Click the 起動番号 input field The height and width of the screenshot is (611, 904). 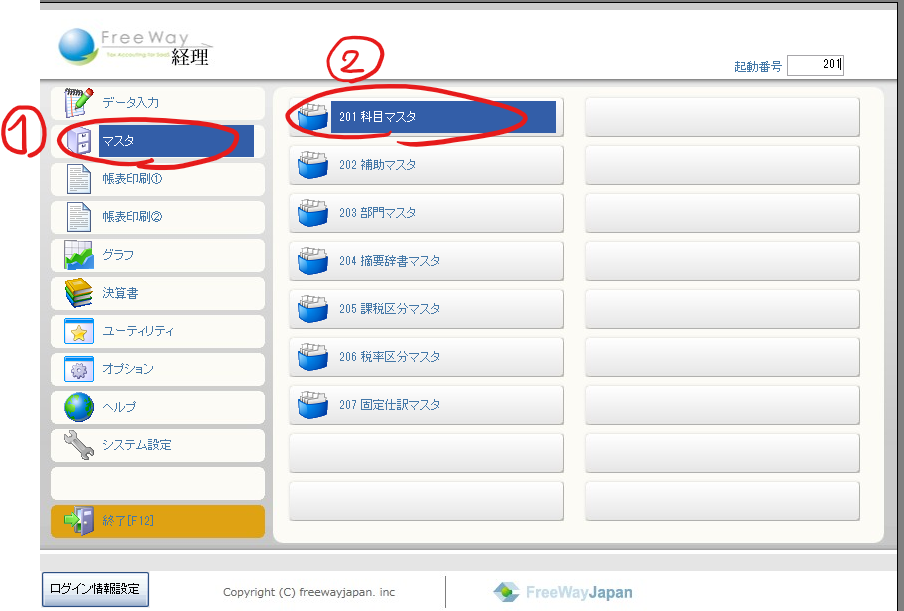pos(815,66)
